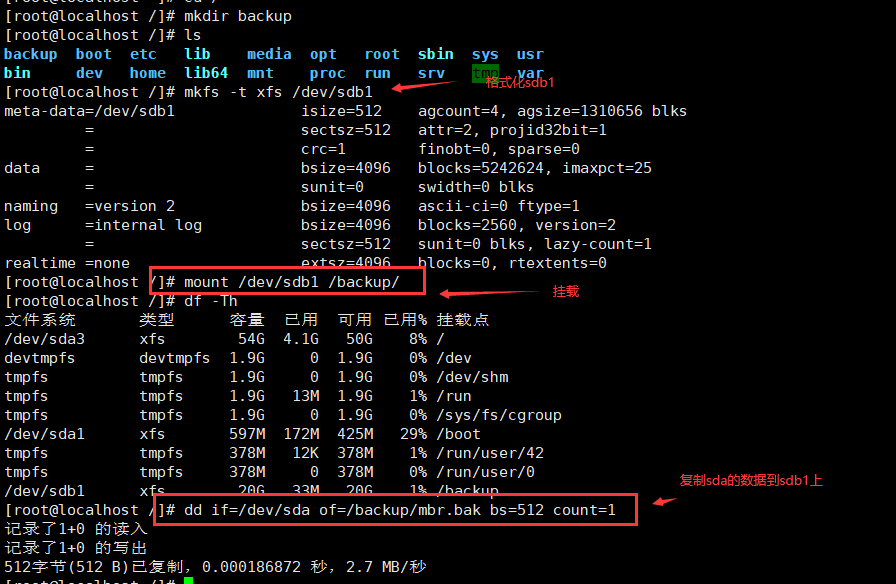Click '29%' usage of /boot

pos(413,434)
